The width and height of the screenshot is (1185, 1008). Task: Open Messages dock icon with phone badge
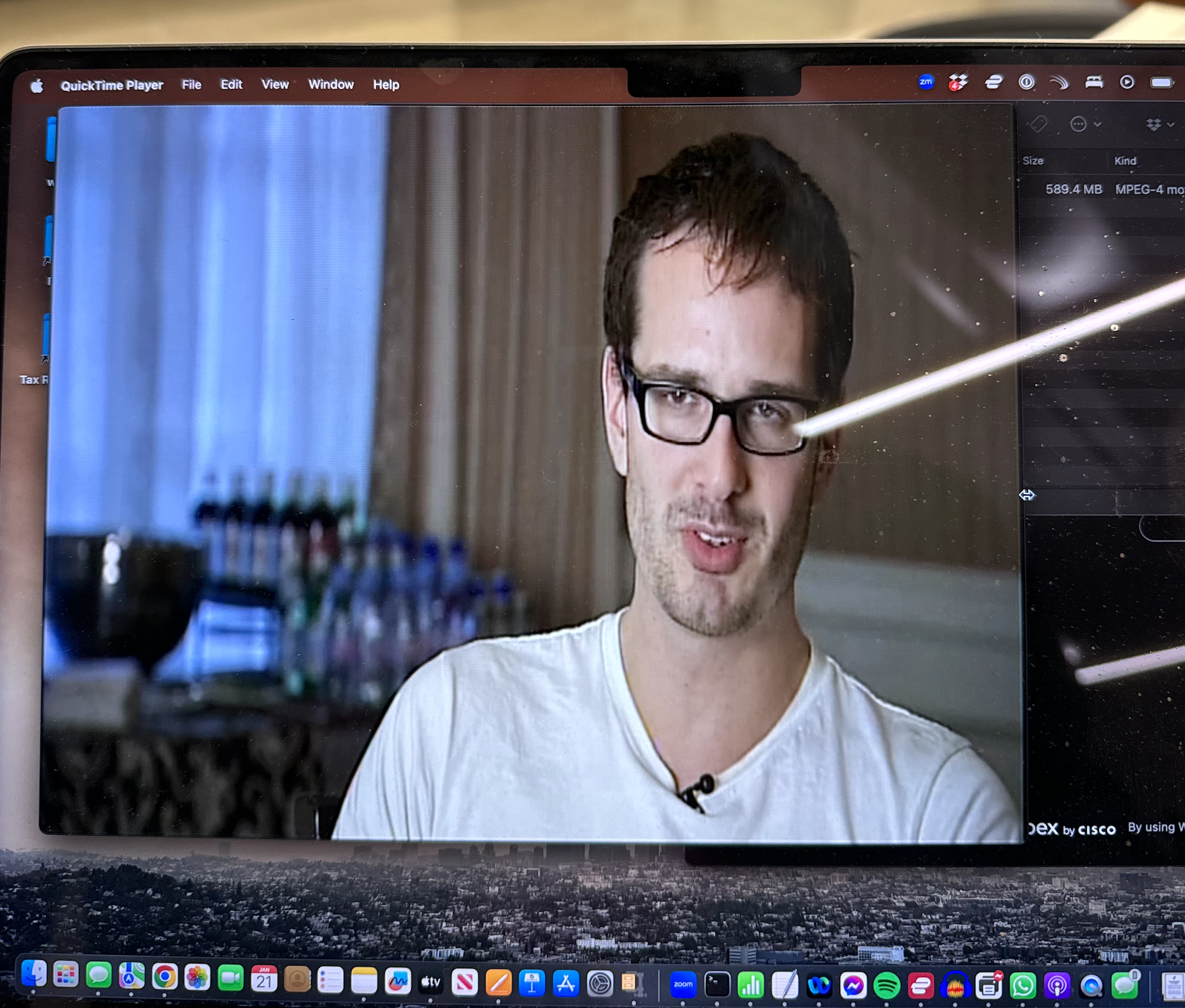click(1125, 986)
